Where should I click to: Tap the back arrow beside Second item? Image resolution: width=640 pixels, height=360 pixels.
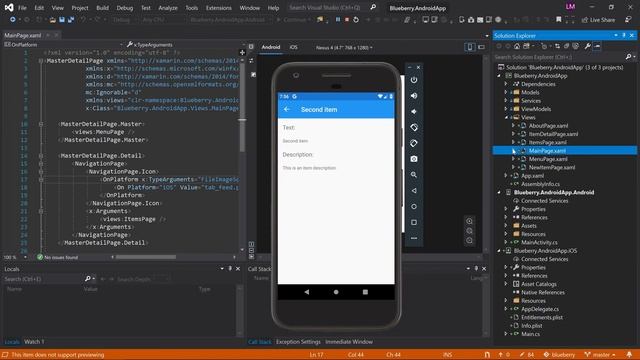tap(287, 109)
